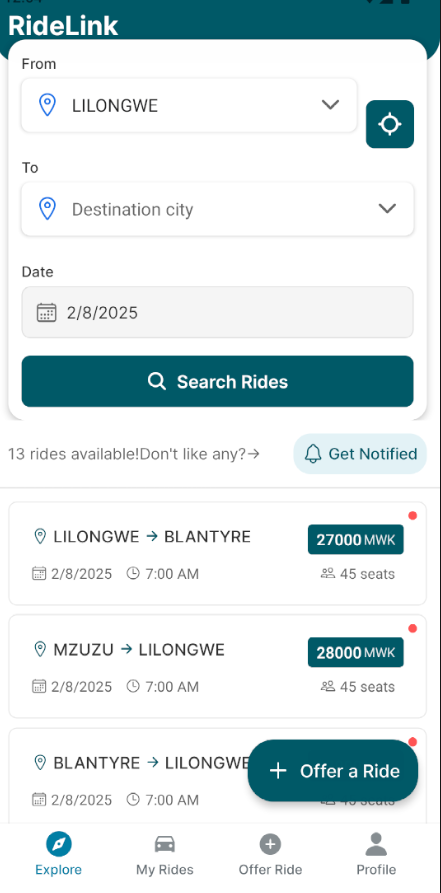Click the bell icon in Get Notified
The image size is (441, 893).
313,454
